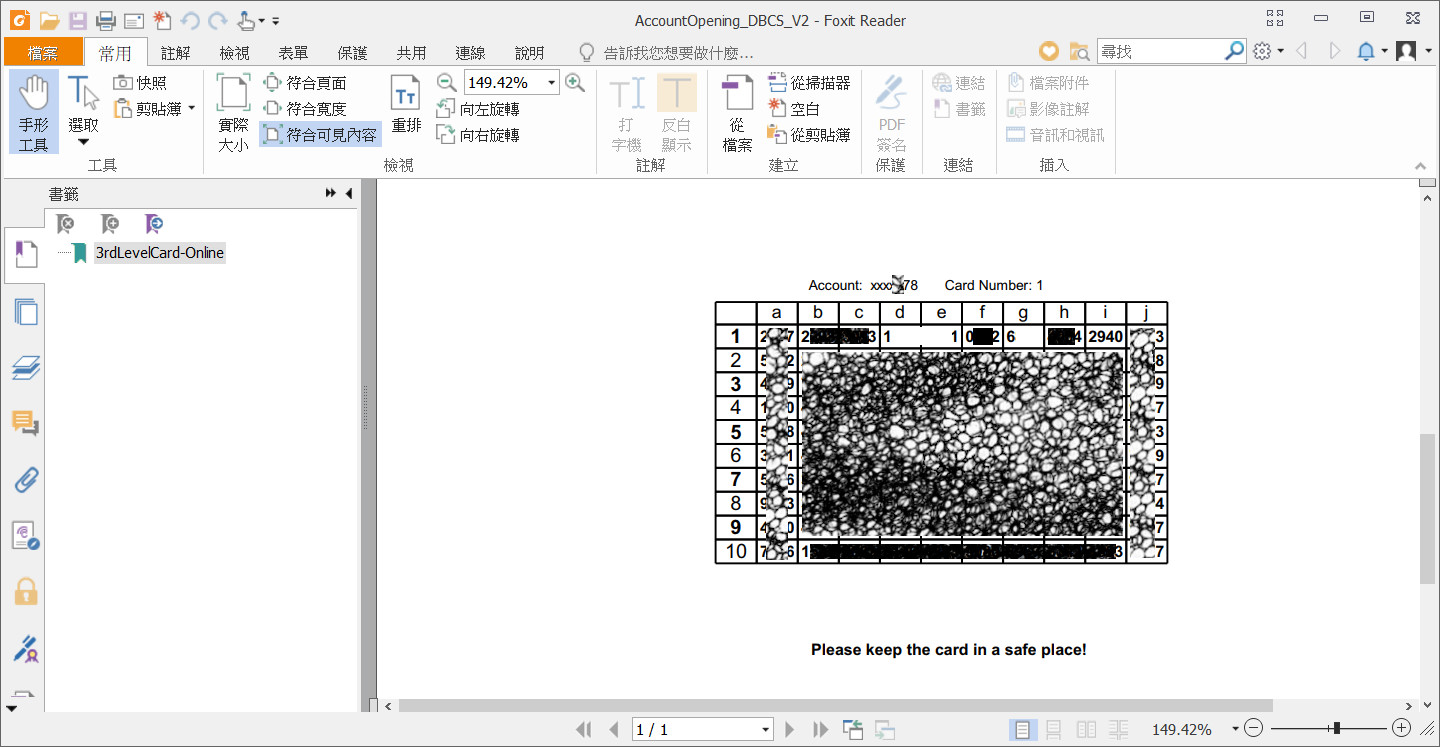
Task: Switch to the Comment (註解) tab
Action: pos(176,53)
